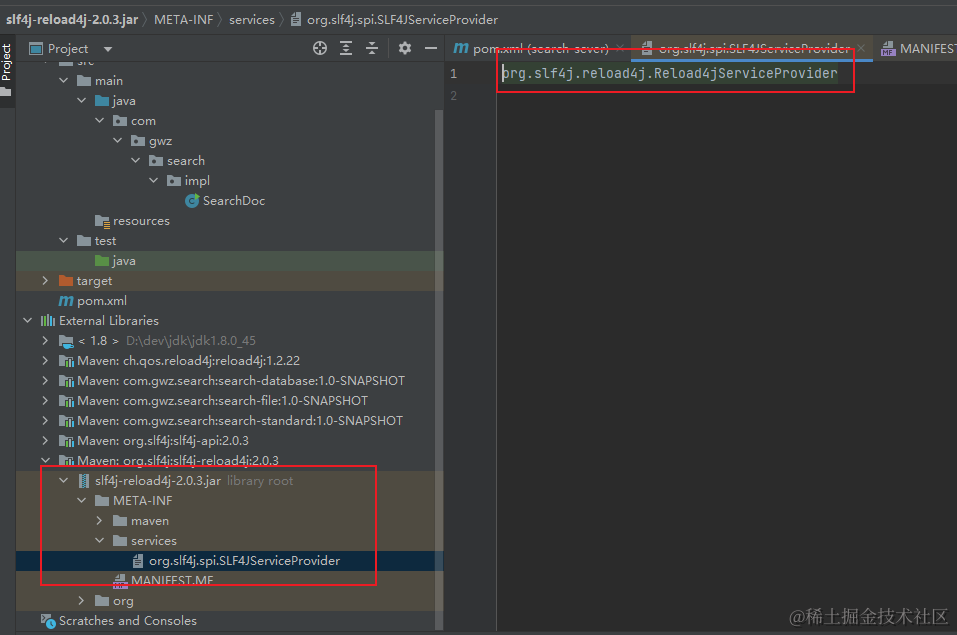The width and height of the screenshot is (957, 635).
Task: Click the SearchDoc class icon
Action: [192, 200]
